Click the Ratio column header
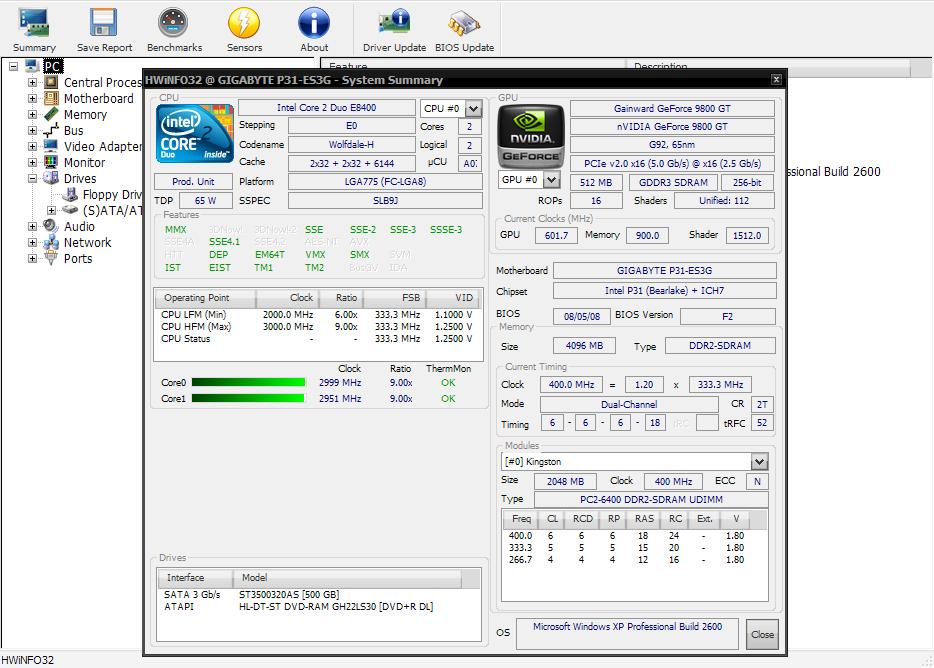 point(342,297)
